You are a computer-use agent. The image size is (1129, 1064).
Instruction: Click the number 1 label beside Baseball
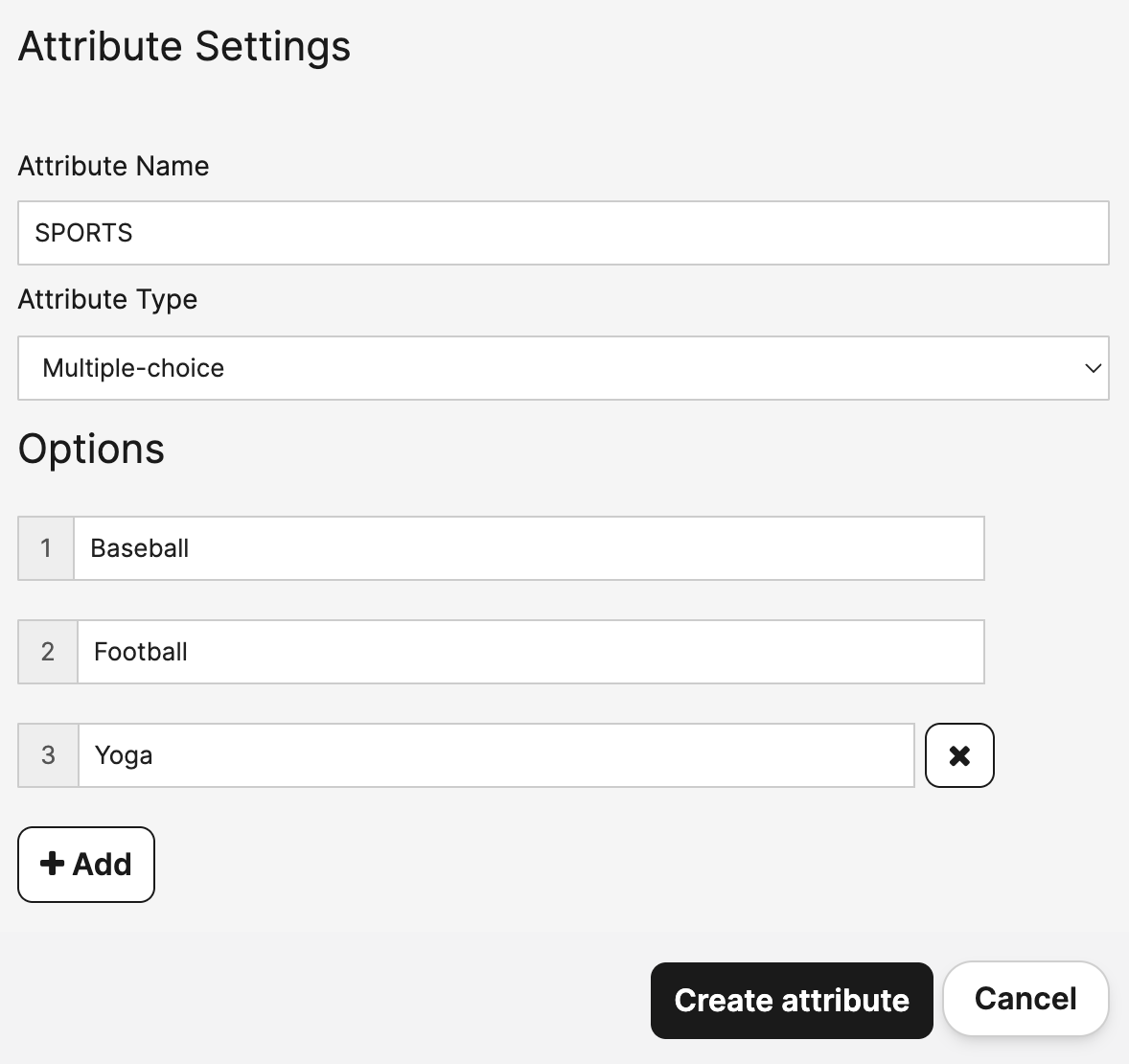46,548
